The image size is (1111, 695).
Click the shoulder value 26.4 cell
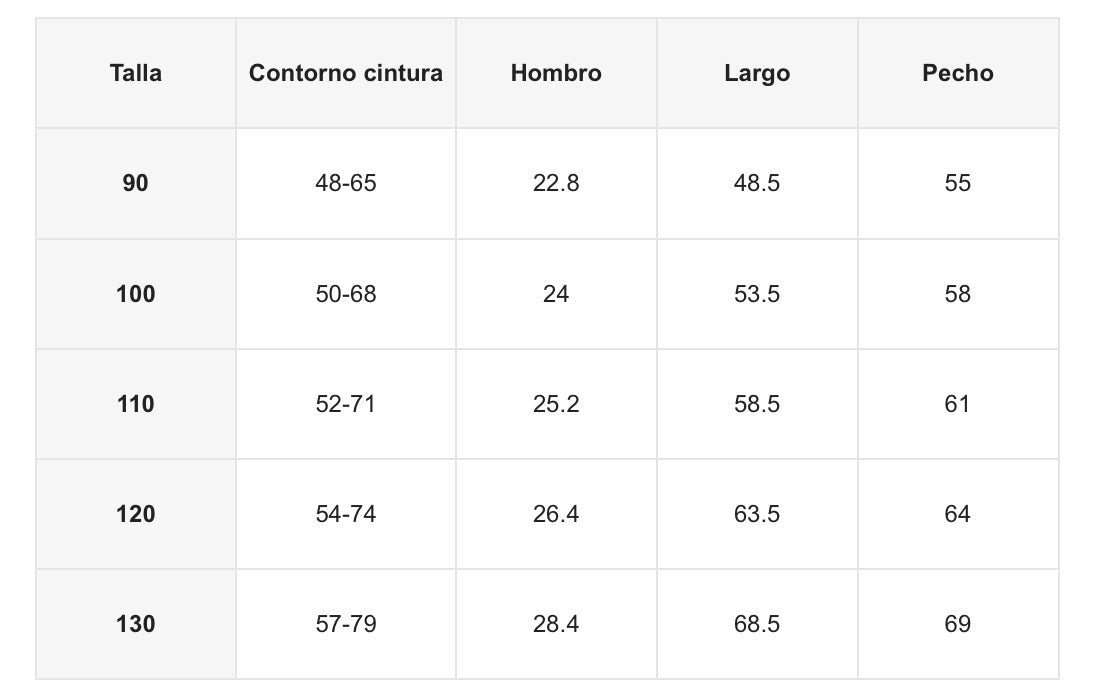[x=556, y=514]
